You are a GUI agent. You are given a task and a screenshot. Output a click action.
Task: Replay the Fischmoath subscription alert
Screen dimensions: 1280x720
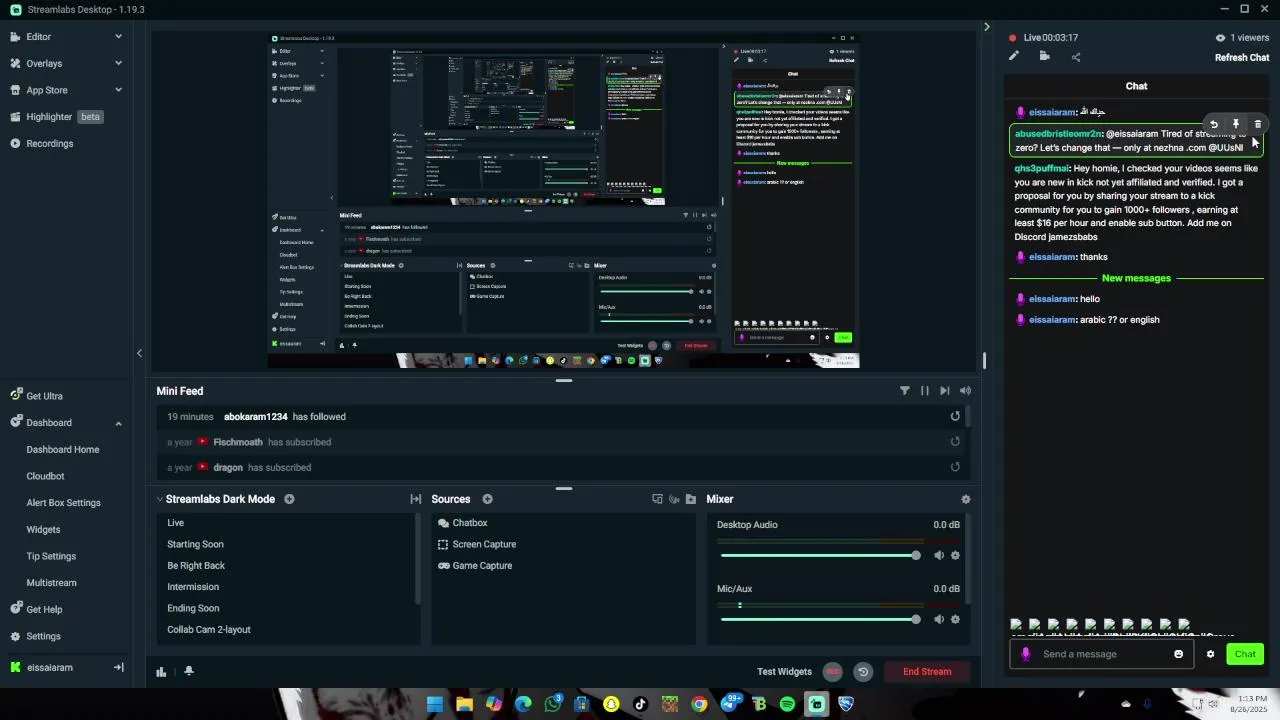point(955,442)
